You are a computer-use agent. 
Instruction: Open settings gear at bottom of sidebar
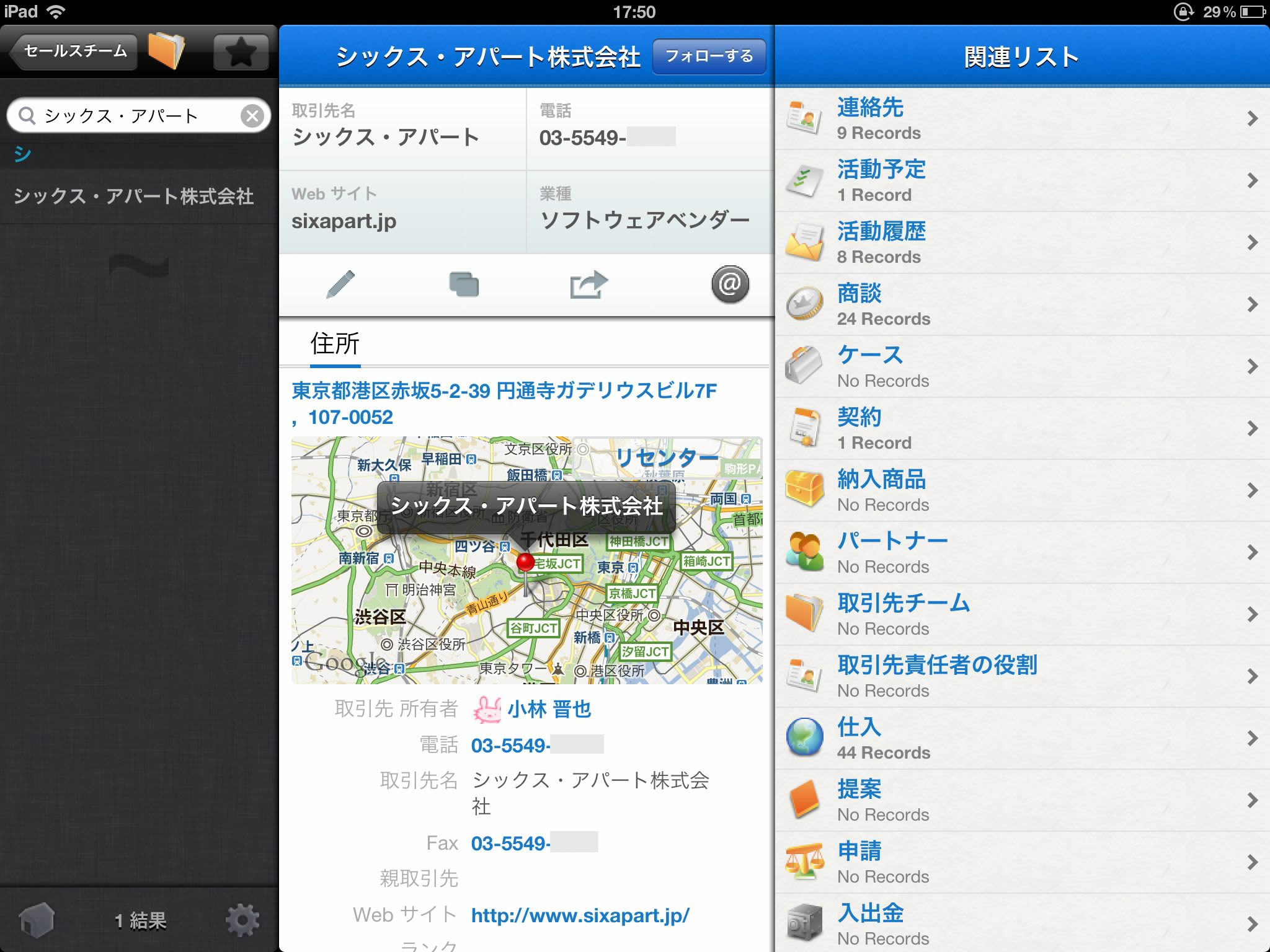pos(242,920)
